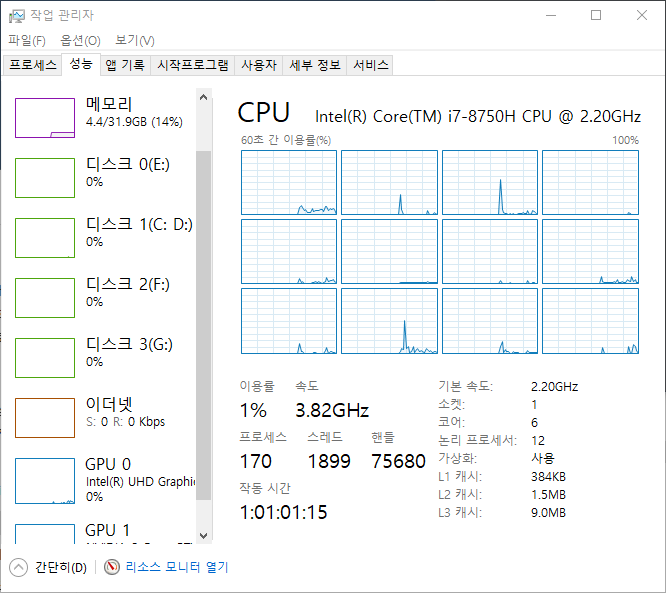Click the first logical processor graph
666x593 pixels.
(x=289, y=182)
